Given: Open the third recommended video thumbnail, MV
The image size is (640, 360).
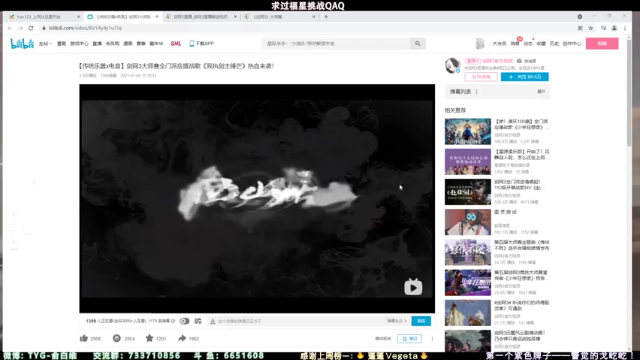Looking at the screenshot, I should (468, 192).
